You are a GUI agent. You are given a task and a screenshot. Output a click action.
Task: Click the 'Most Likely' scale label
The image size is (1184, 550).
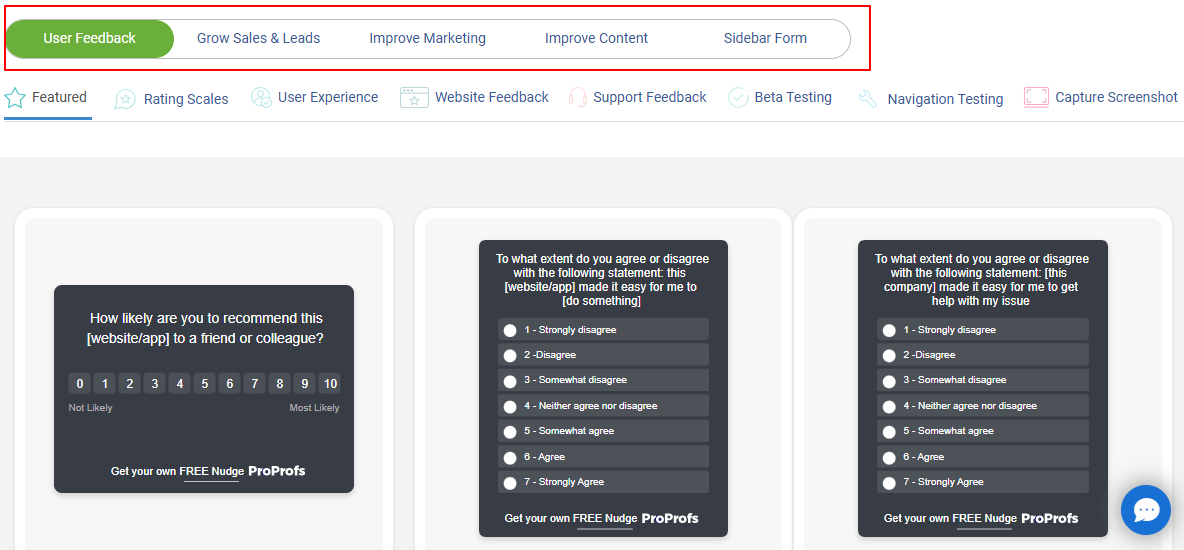click(x=315, y=408)
